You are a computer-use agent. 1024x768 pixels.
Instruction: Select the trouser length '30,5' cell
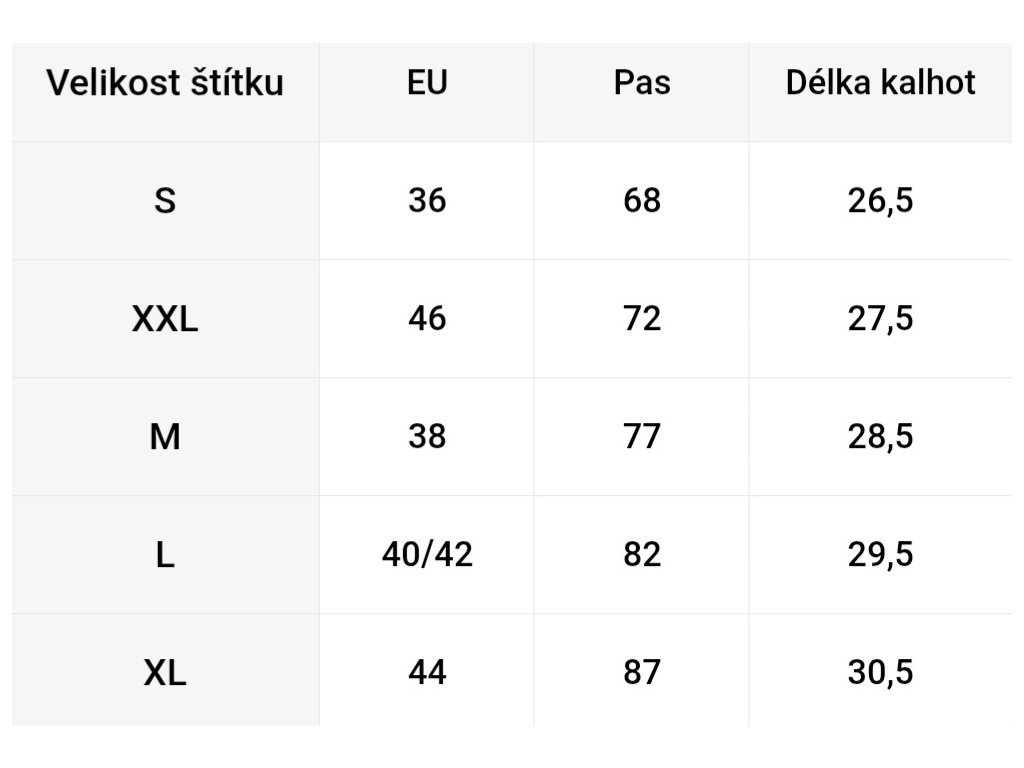(880, 673)
